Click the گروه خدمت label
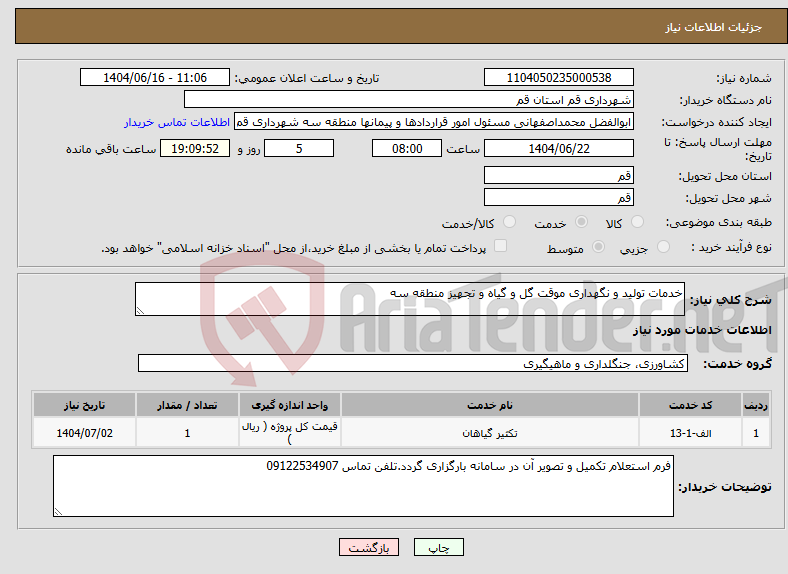The image size is (788, 574). click(737, 364)
